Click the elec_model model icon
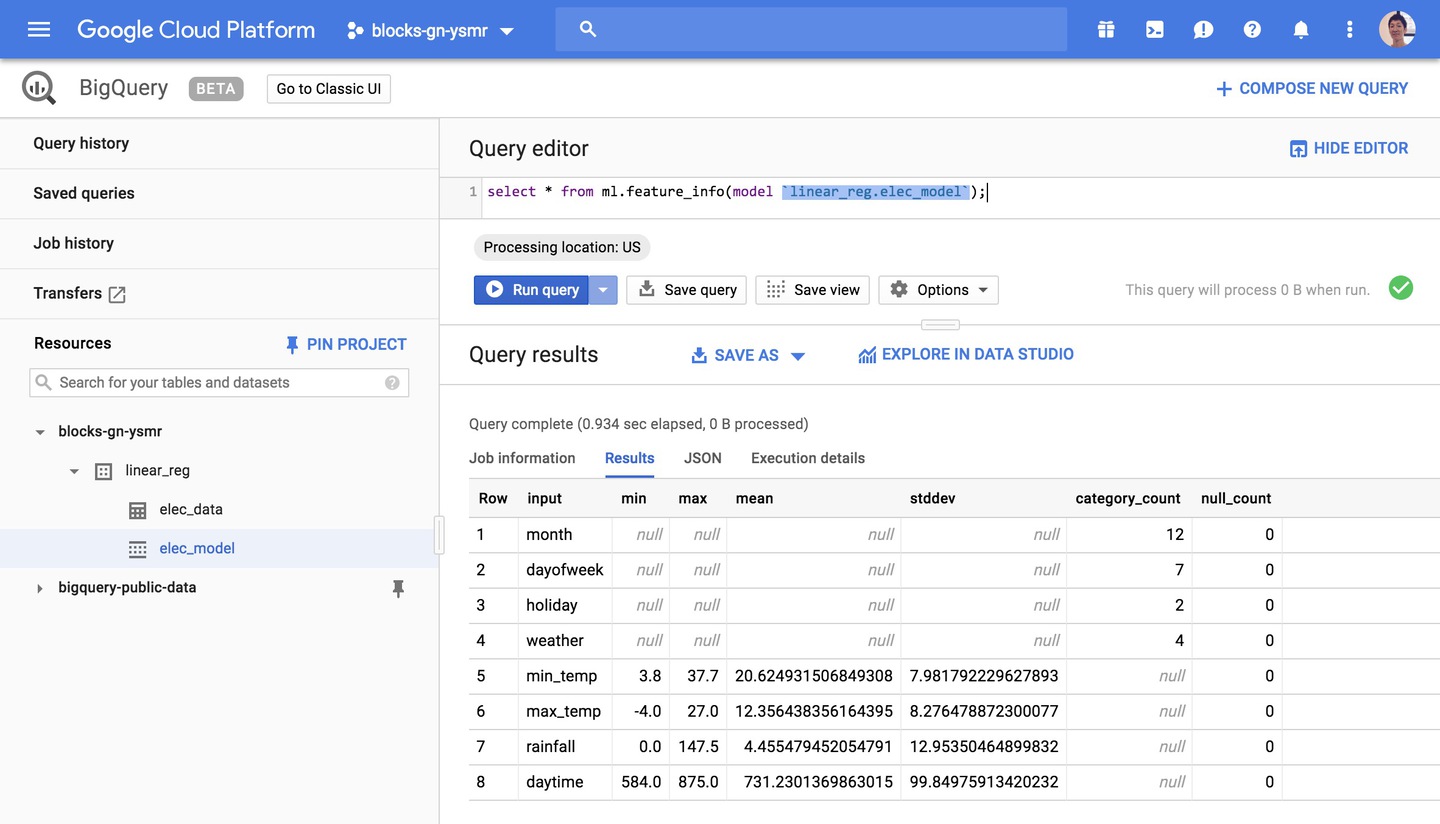Screen dimensions: 1440x824 (x=138, y=549)
